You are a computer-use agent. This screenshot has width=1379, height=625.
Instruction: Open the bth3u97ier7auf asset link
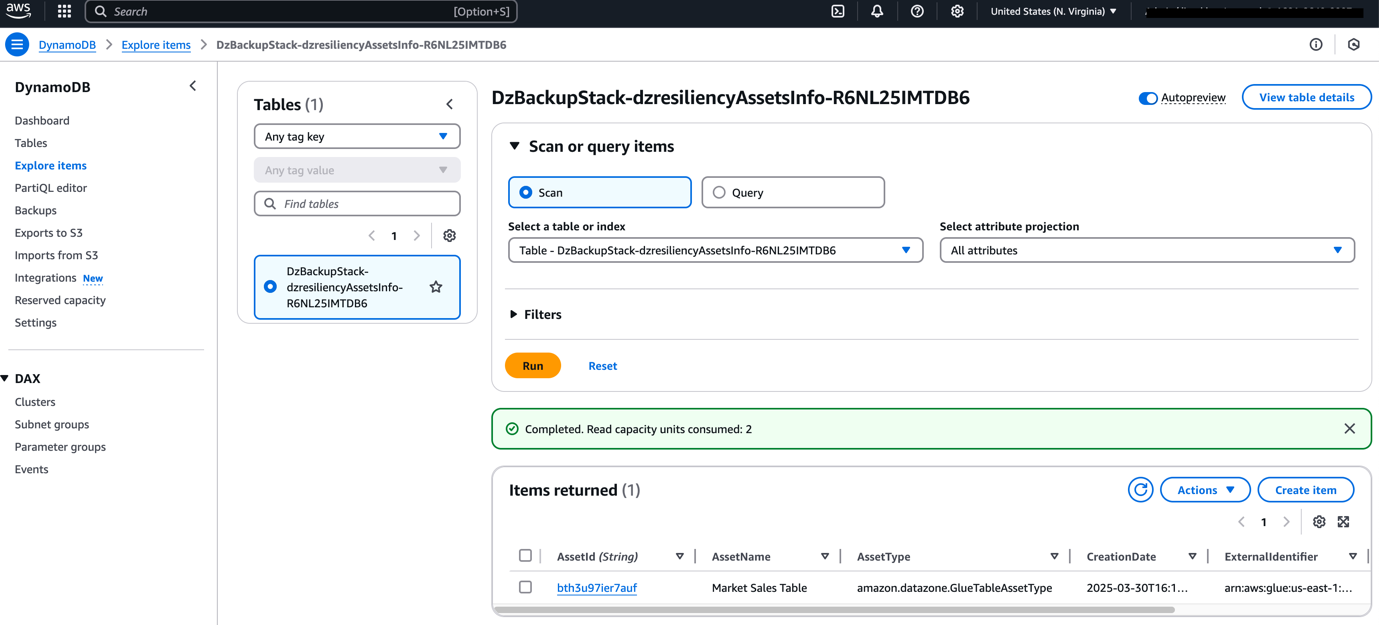[596, 587]
